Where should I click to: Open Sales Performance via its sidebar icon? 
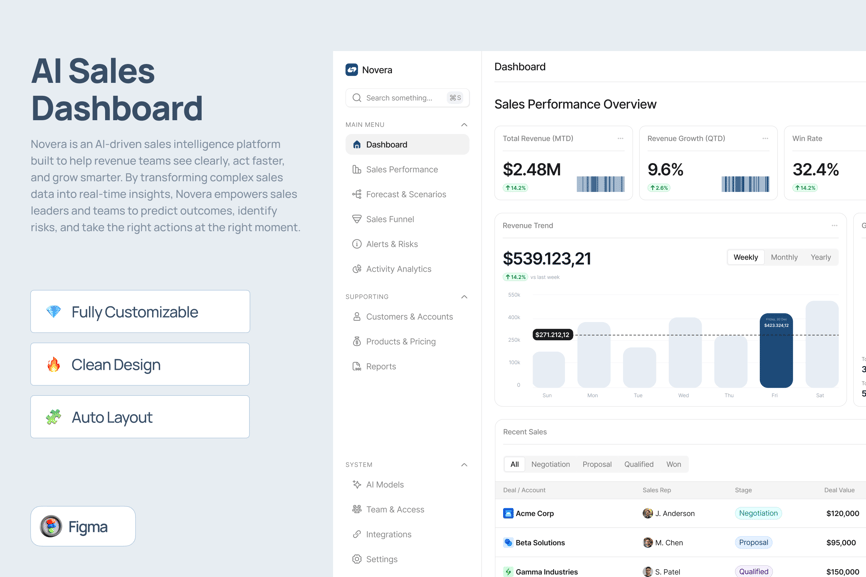pos(357,170)
